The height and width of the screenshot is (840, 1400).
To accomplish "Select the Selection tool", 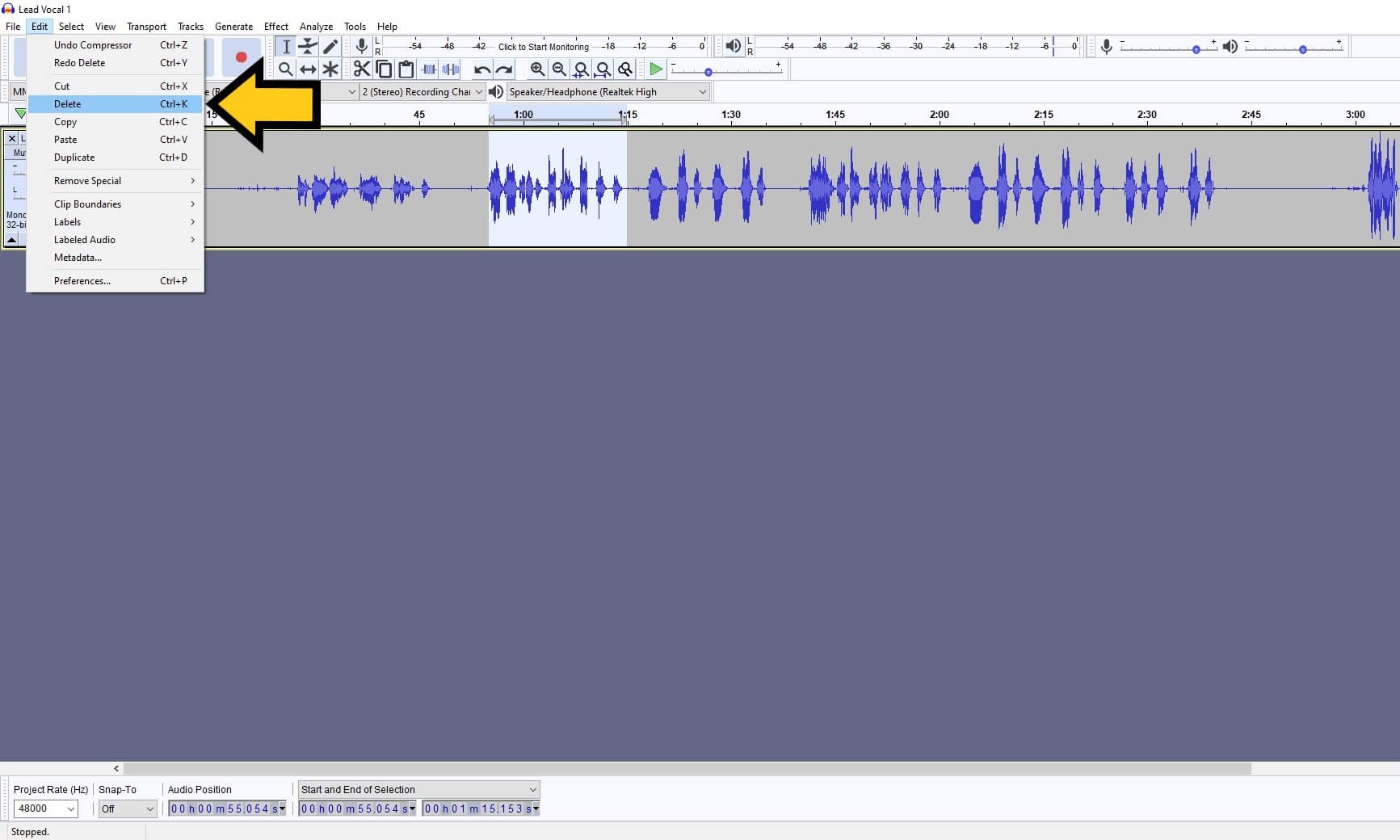I will coord(285,46).
